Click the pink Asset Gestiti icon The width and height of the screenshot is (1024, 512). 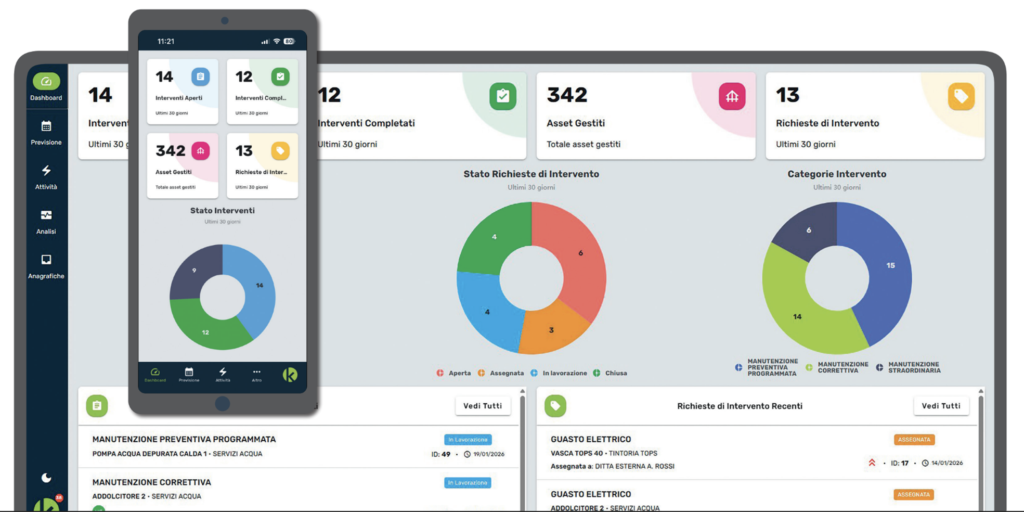click(x=732, y=97)
